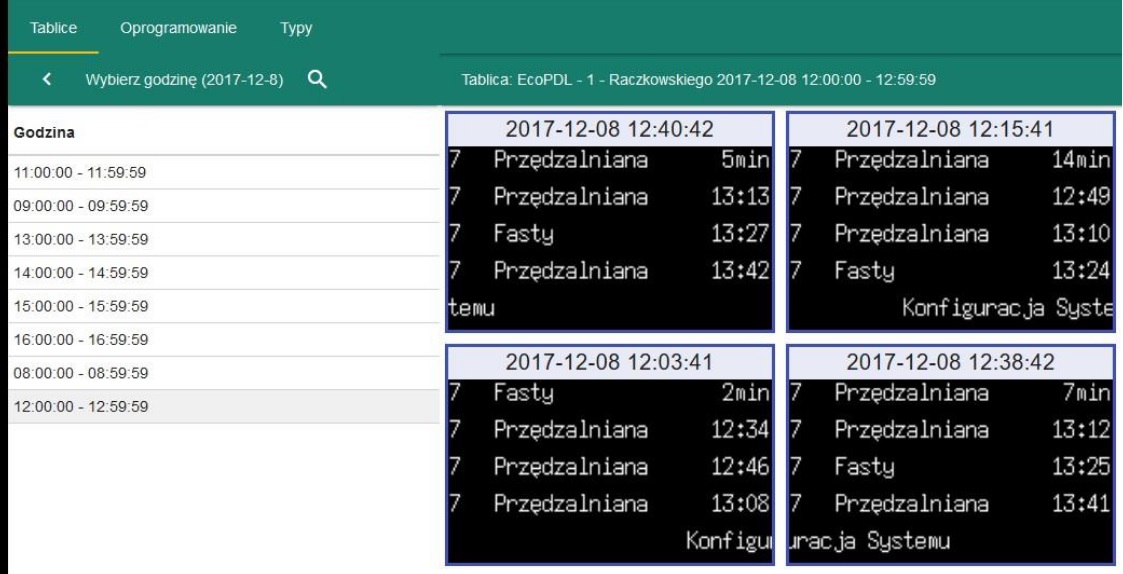Screen dimensions: 1123x574
Task: Open the 2017-12-08 12:15:41 board snapshot
Action: tap(950, 221)
